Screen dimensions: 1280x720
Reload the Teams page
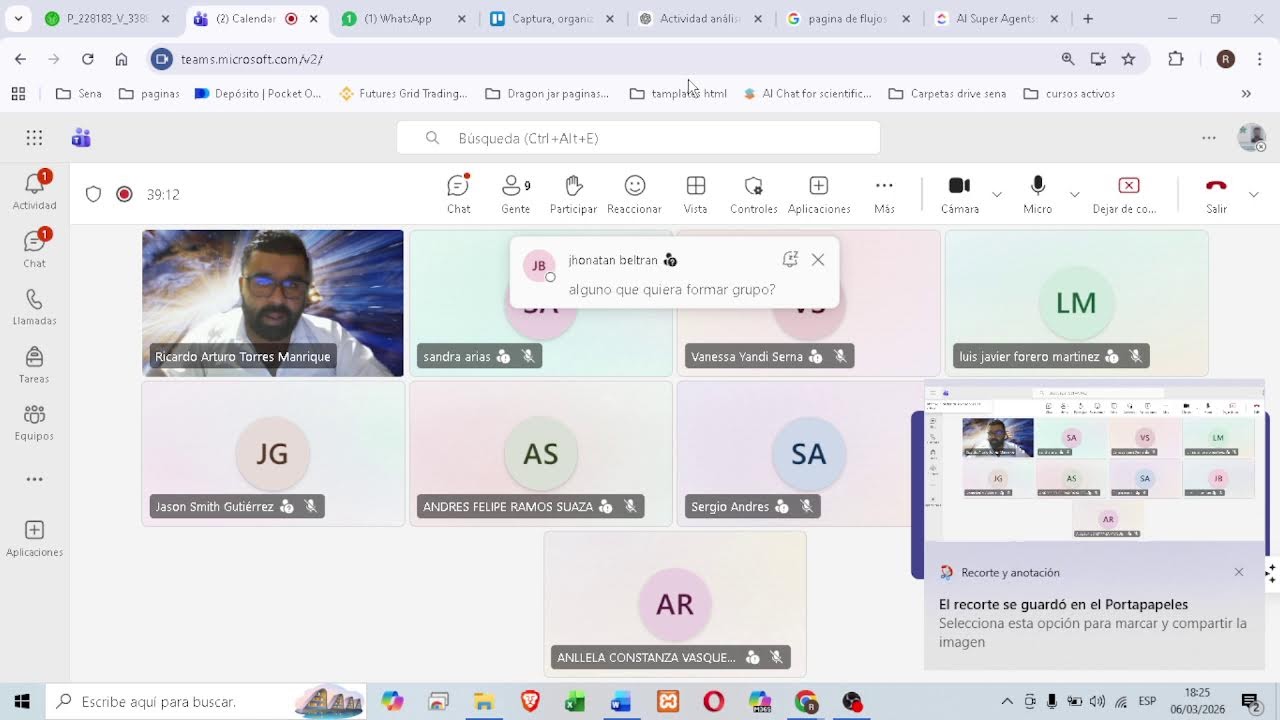click(x=87, y=59)
